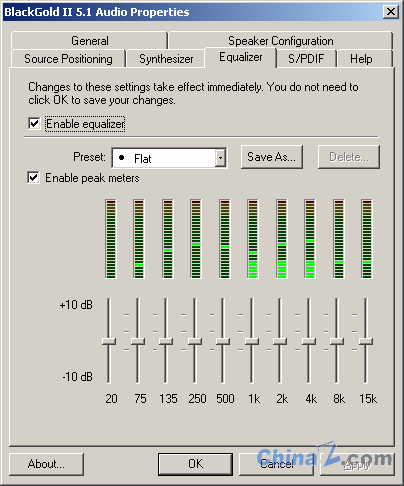Click the Save As... button
Image resolution: width=404 pixels, height=486 pixels.
point(272,157)
